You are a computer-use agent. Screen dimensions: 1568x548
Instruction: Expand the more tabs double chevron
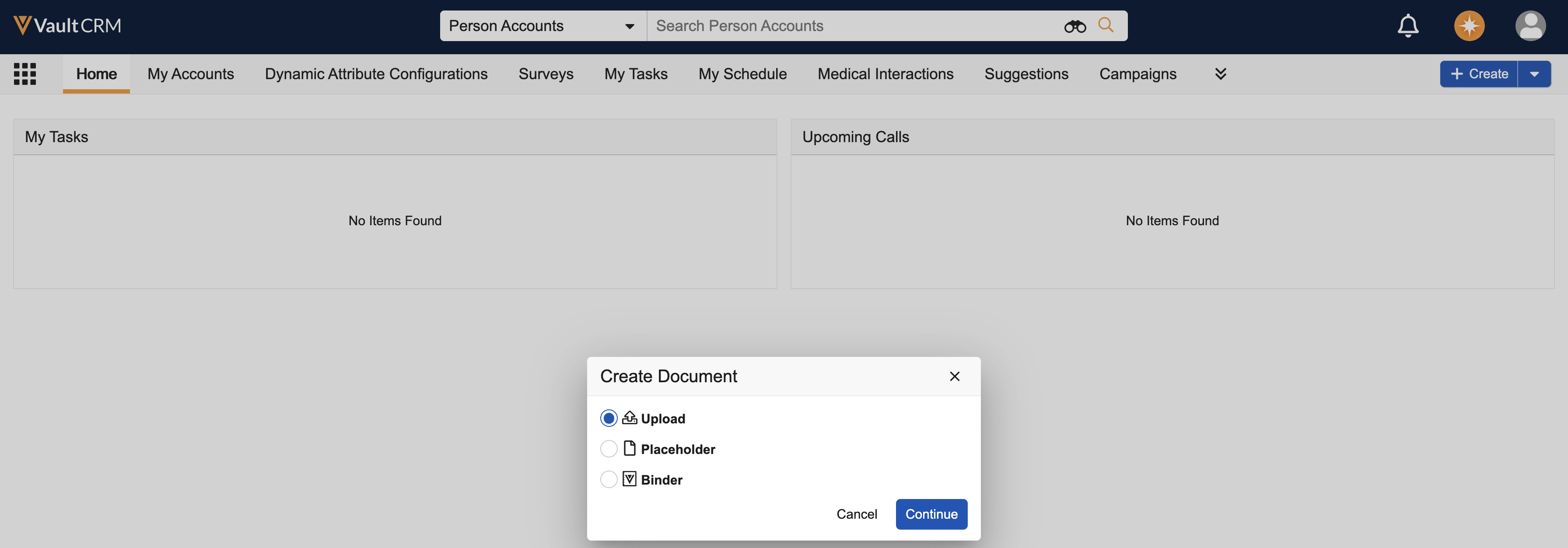(1220, 73)
